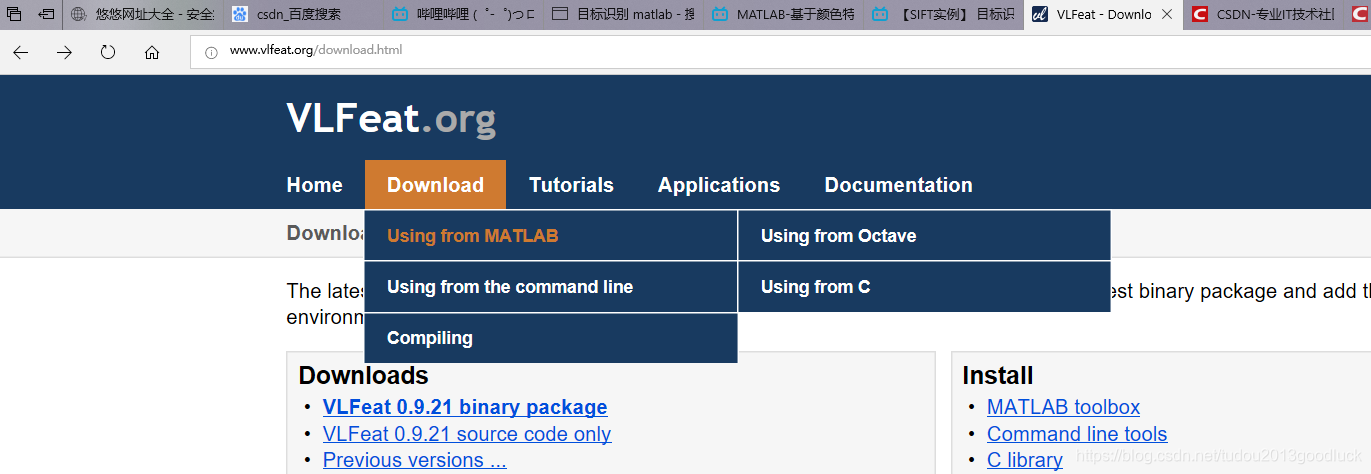The height and width of the screenshot is (474, 1371).
Task: Click the set-tabs-aside icon
Action: [x=46, y=14]
